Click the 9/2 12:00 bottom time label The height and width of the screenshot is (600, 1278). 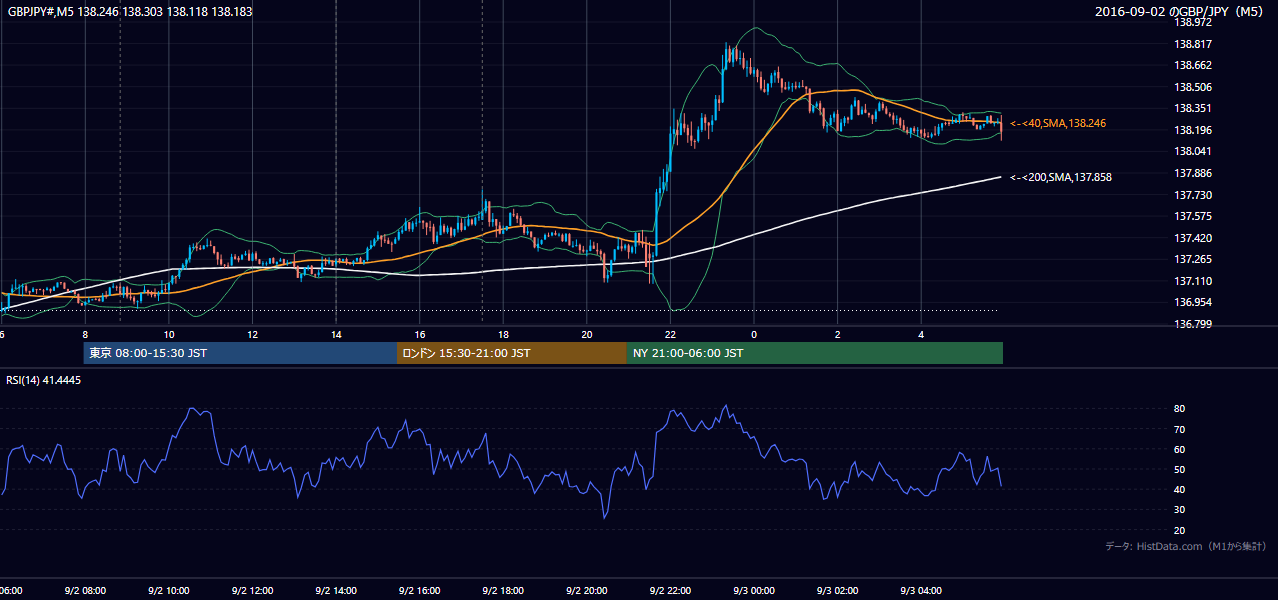252,591
